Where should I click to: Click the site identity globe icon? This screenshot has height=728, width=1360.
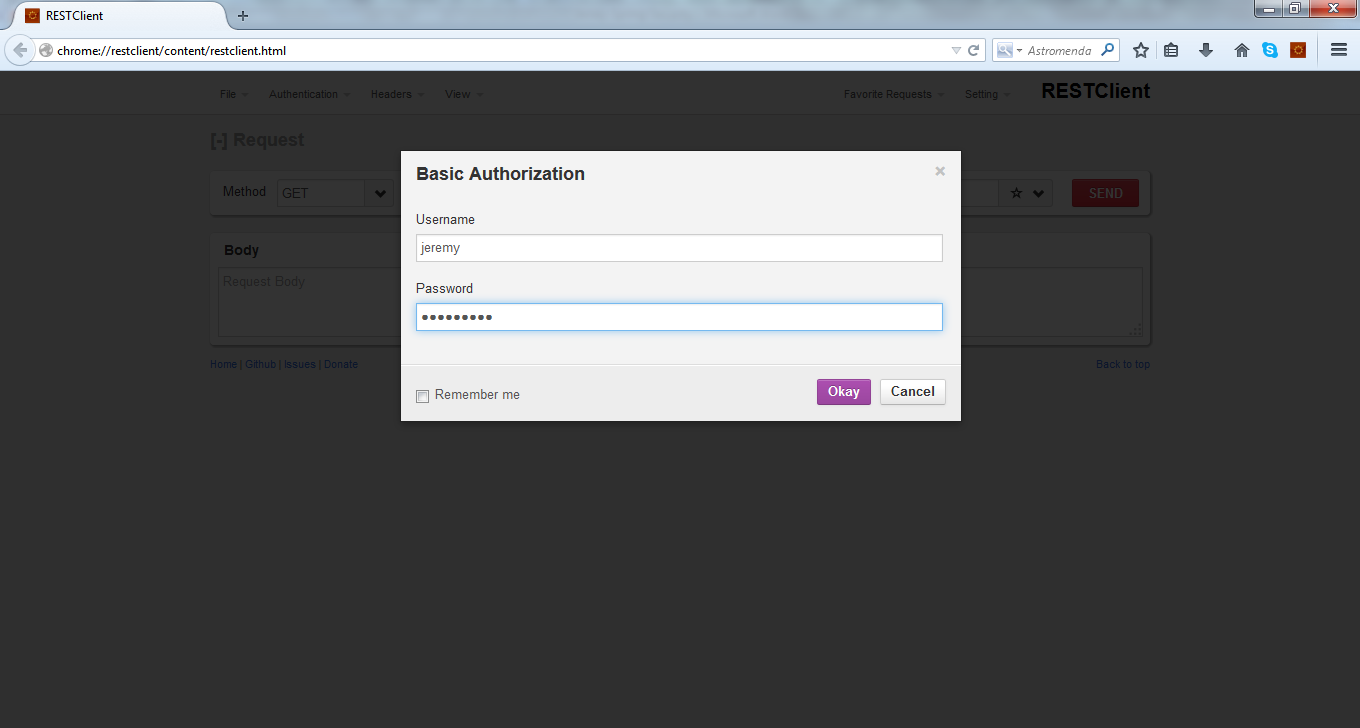(x=46, y=50)
